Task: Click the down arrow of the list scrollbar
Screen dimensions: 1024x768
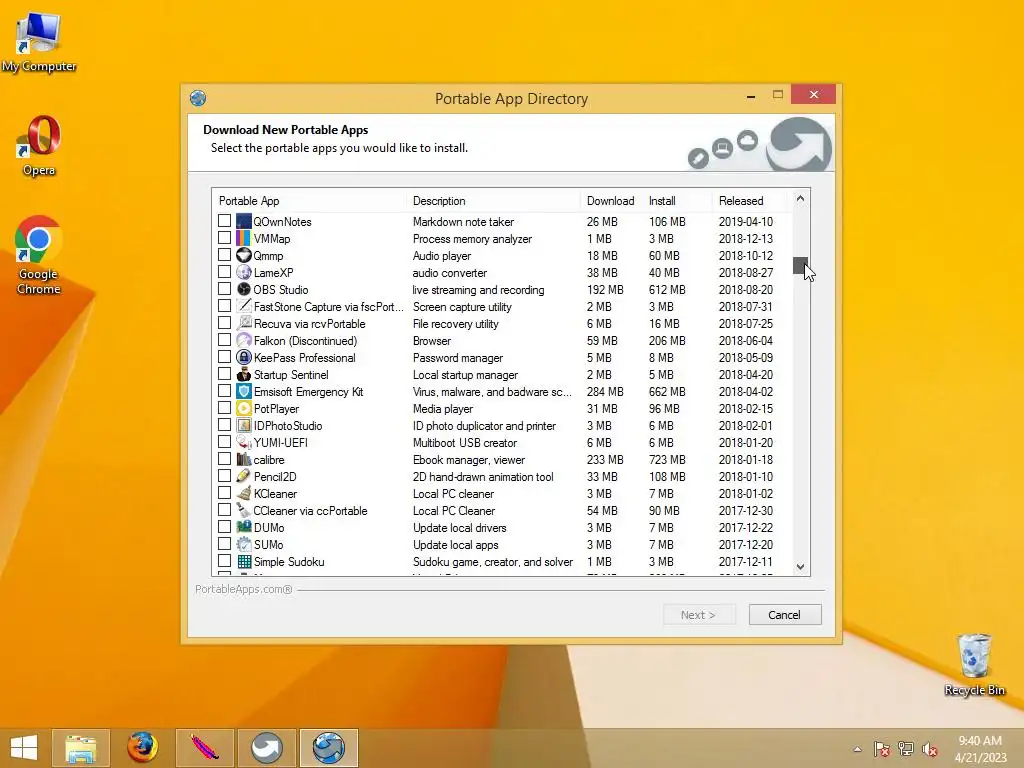Action: pos(800,567)
